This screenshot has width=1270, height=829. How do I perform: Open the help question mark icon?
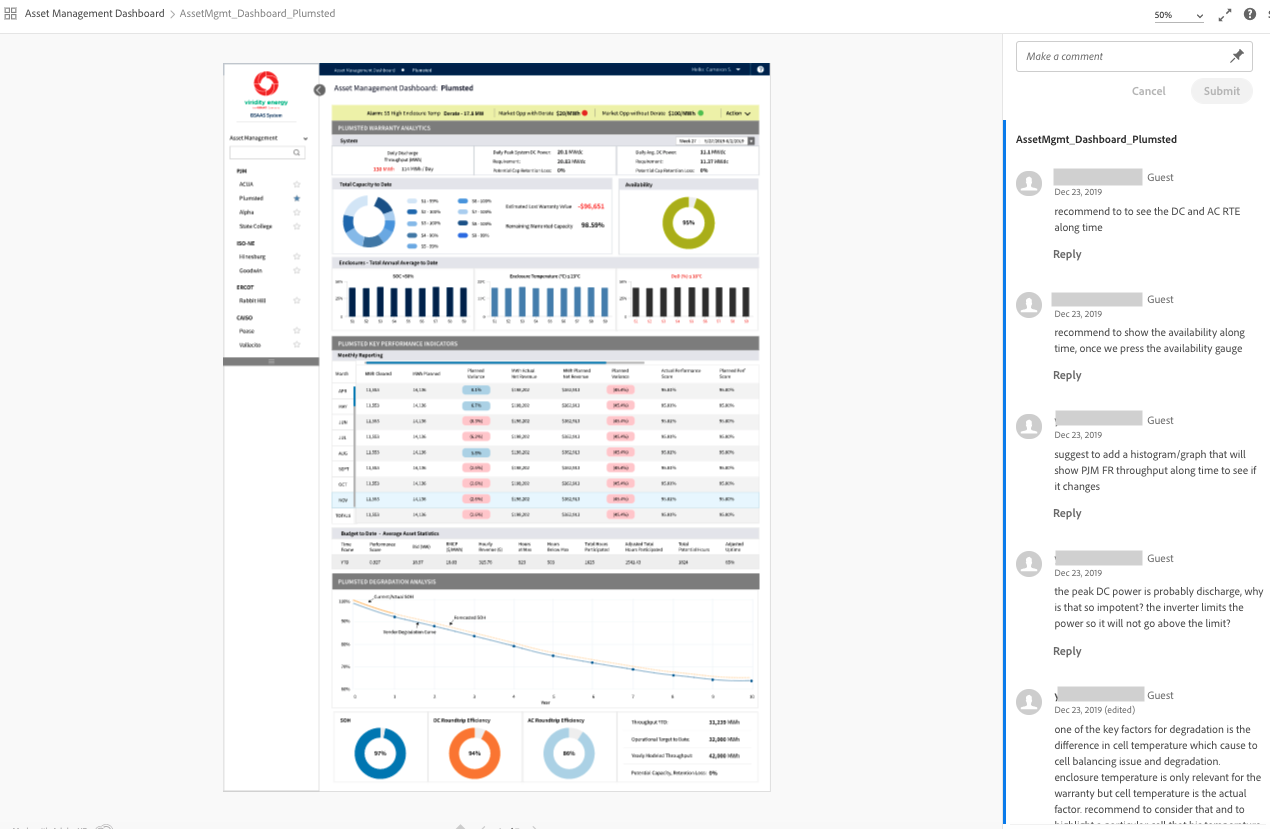click(x=1250, y=14)
